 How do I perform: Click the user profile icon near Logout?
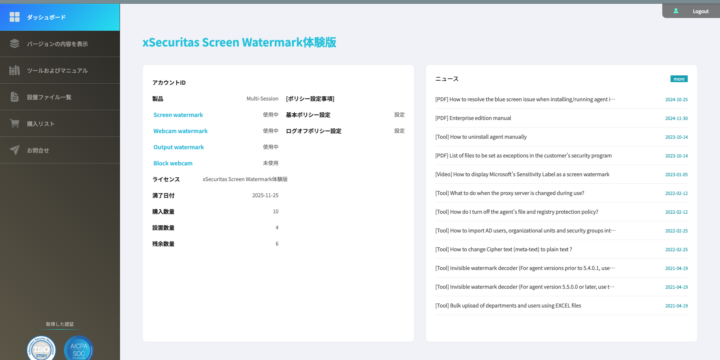tap(675, 11)
